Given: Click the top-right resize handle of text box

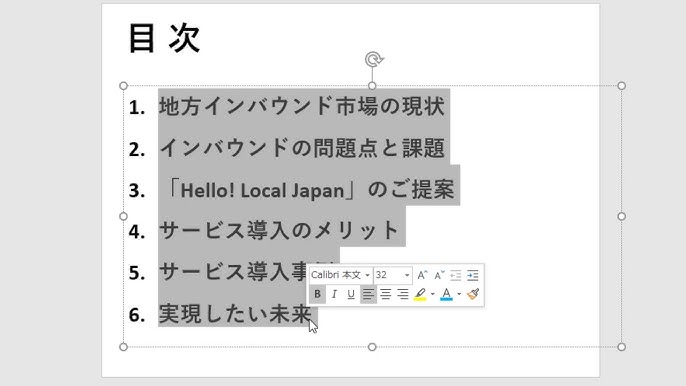Looking at the screenshot, I should (x=621, y=86).
